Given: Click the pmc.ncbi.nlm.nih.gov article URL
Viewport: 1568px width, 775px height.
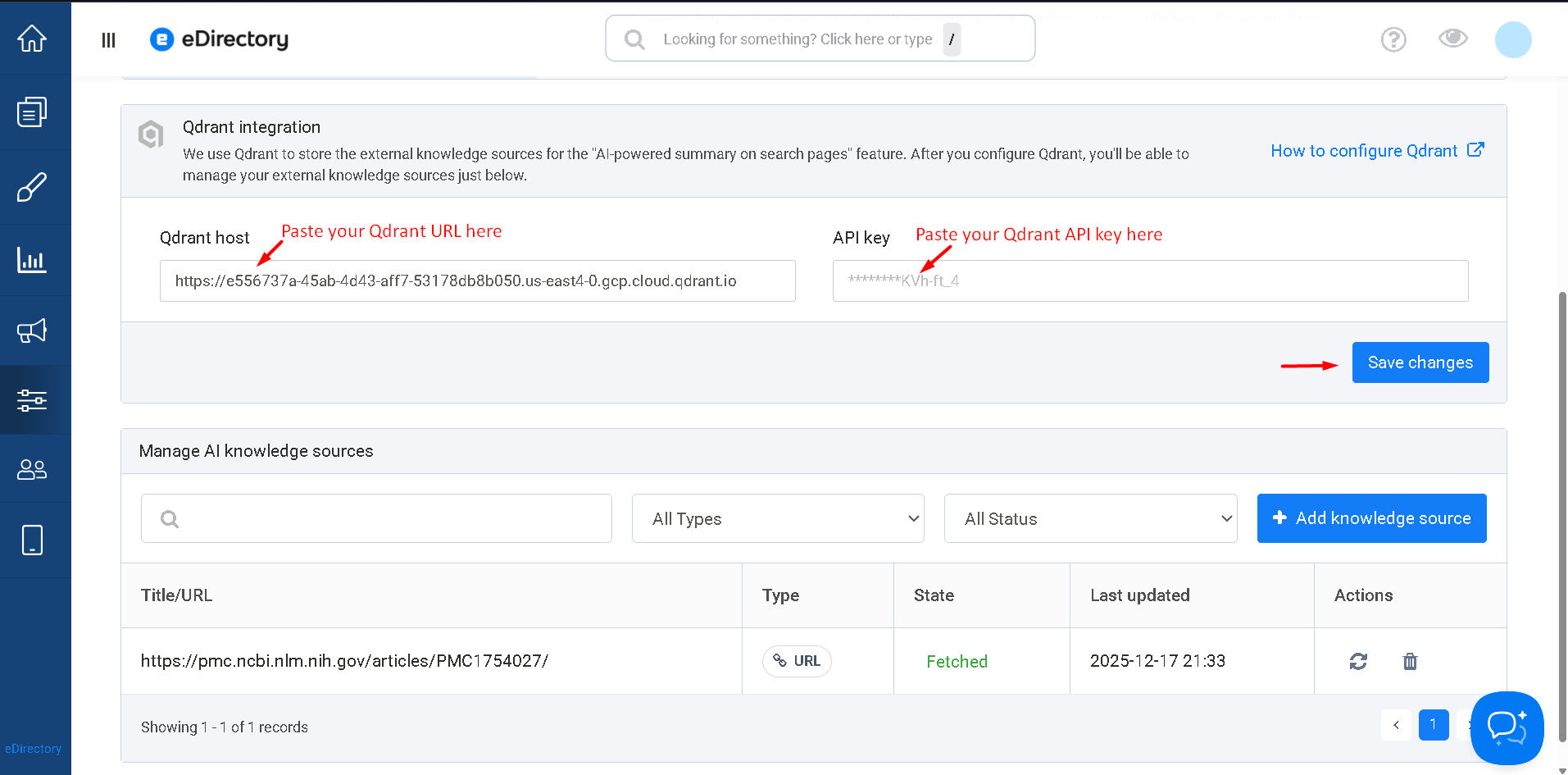Looking at the screenshot, I should [344, 661].
